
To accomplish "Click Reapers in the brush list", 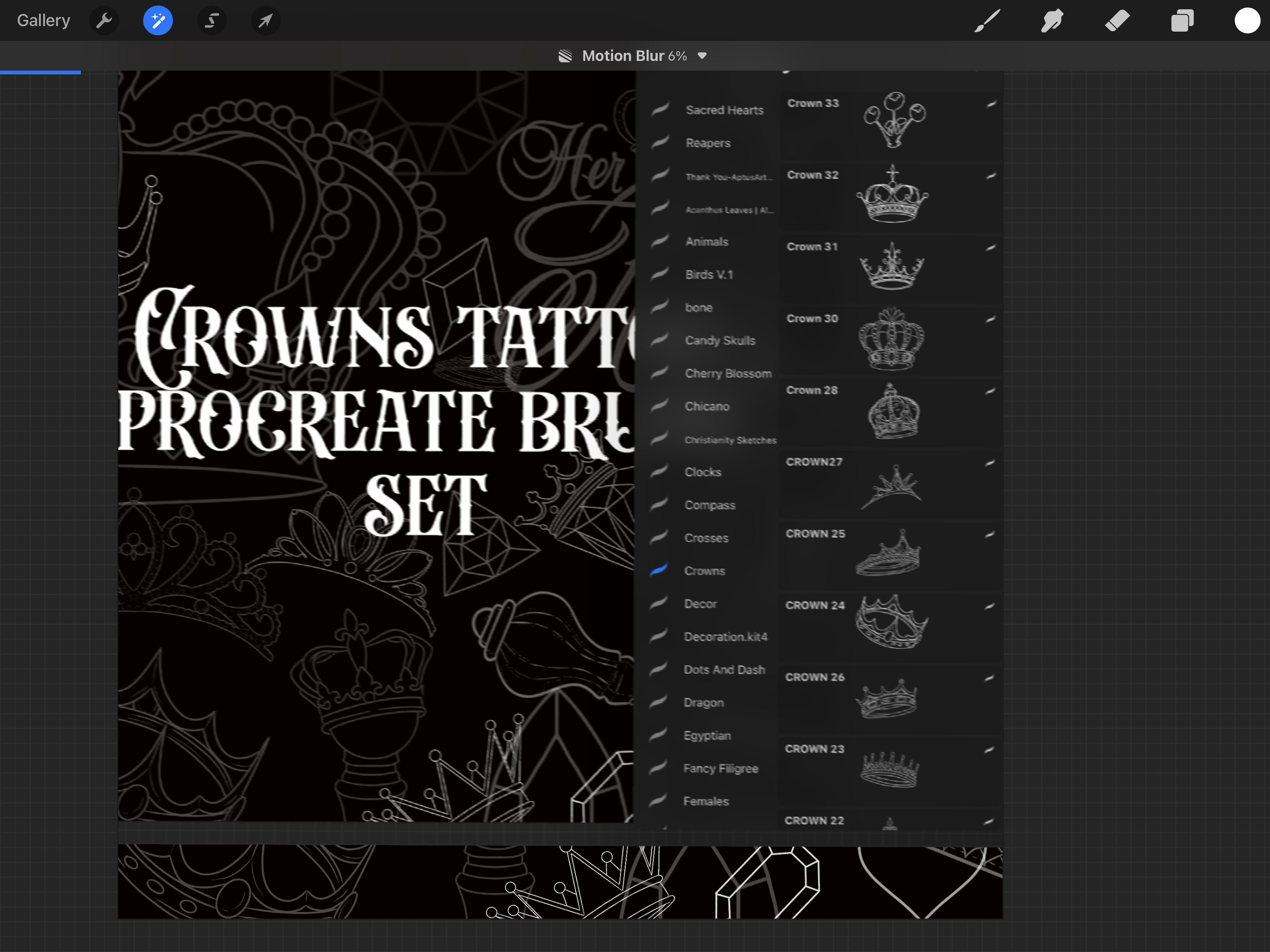I will pos(708,143).
